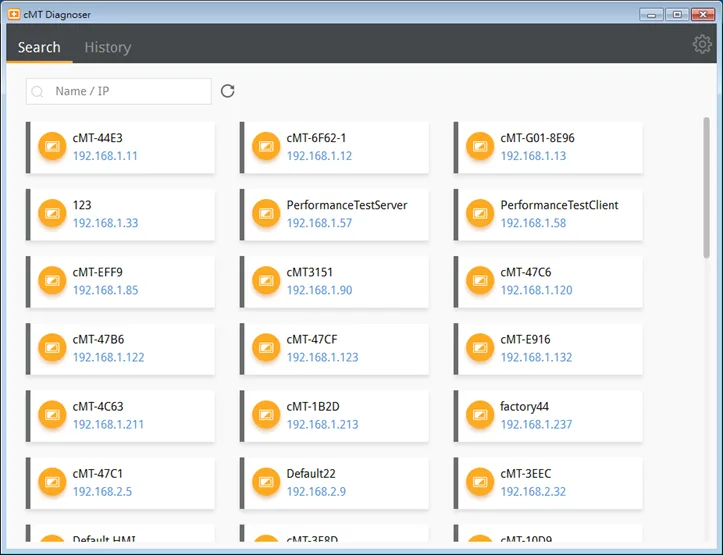
Task: Open the 192.168.1.12 address link
Action: click(x=319, y=156)
